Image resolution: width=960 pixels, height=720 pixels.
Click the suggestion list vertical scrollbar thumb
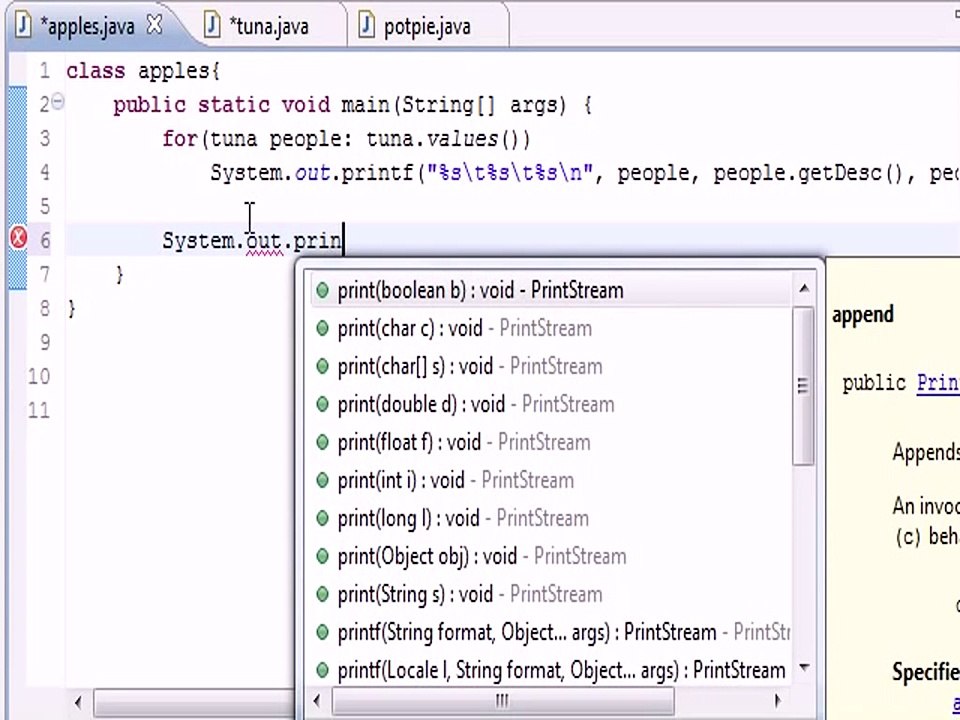tap(803, 386)
